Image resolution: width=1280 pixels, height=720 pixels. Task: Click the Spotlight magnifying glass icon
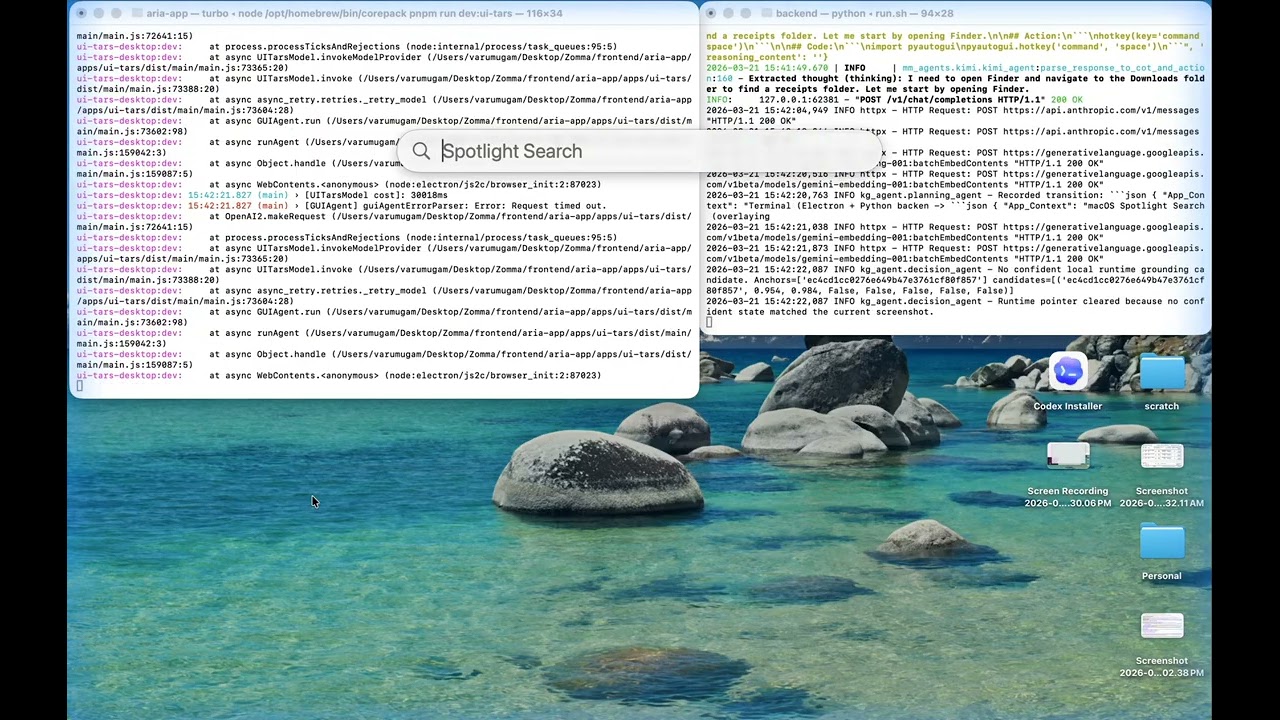421,151
